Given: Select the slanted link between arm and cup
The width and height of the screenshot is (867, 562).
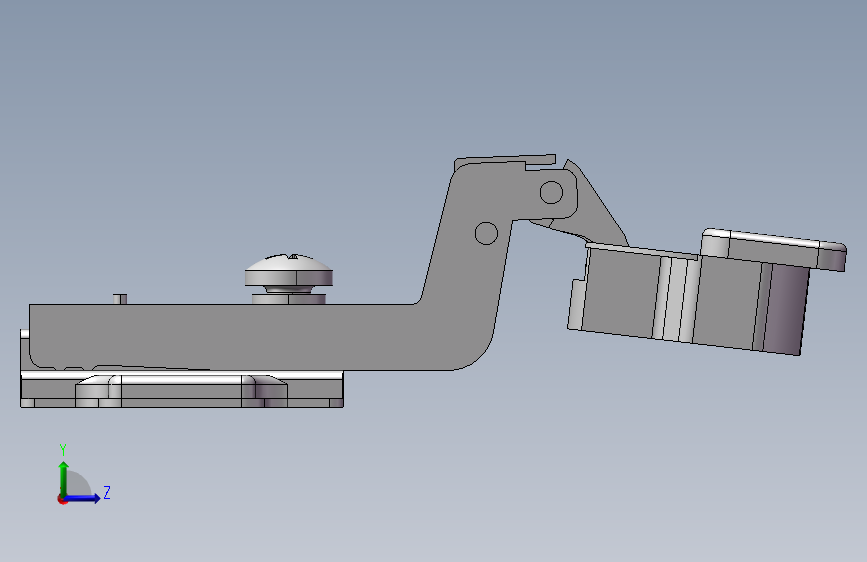Looking at the screenshot, I should tap(594, 206).
